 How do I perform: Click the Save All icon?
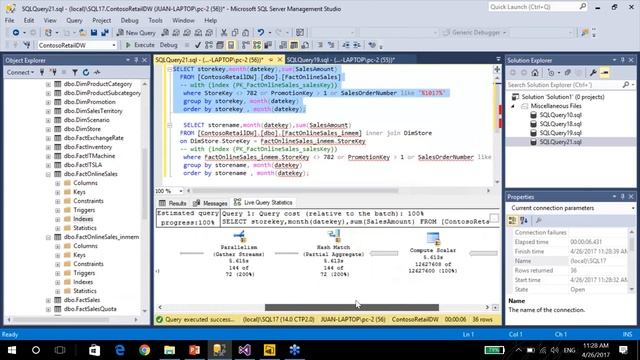tap(105, 33)
